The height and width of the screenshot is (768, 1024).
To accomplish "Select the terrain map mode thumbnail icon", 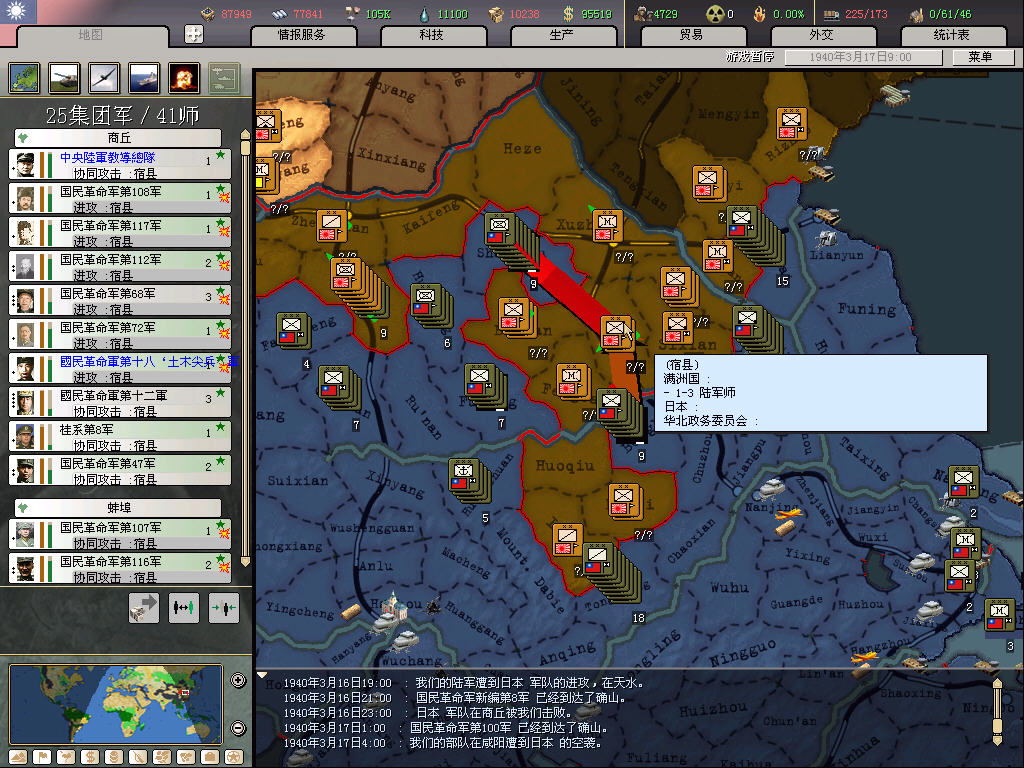I will coord(24,78).
